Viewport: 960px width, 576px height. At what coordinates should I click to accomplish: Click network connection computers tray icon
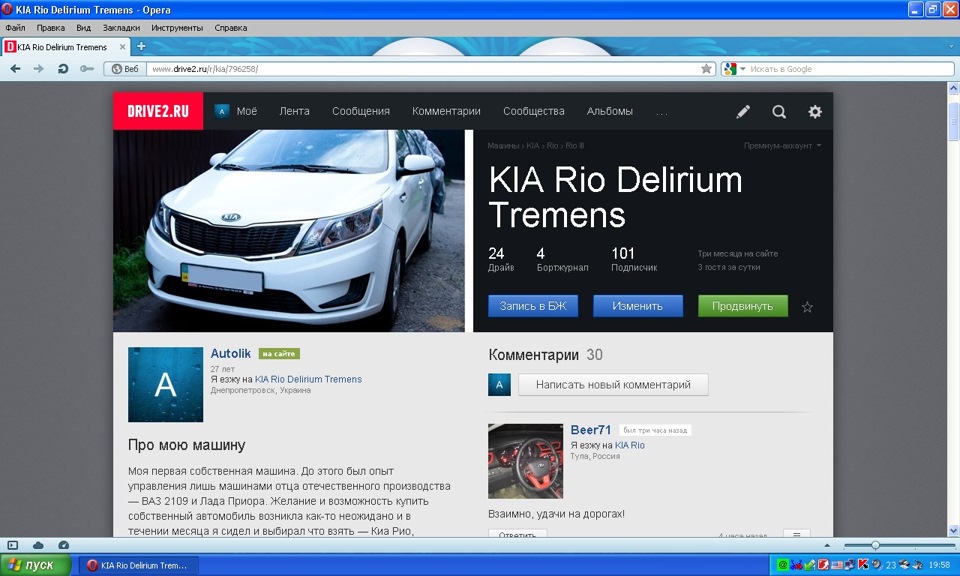(x=849, y=564)
